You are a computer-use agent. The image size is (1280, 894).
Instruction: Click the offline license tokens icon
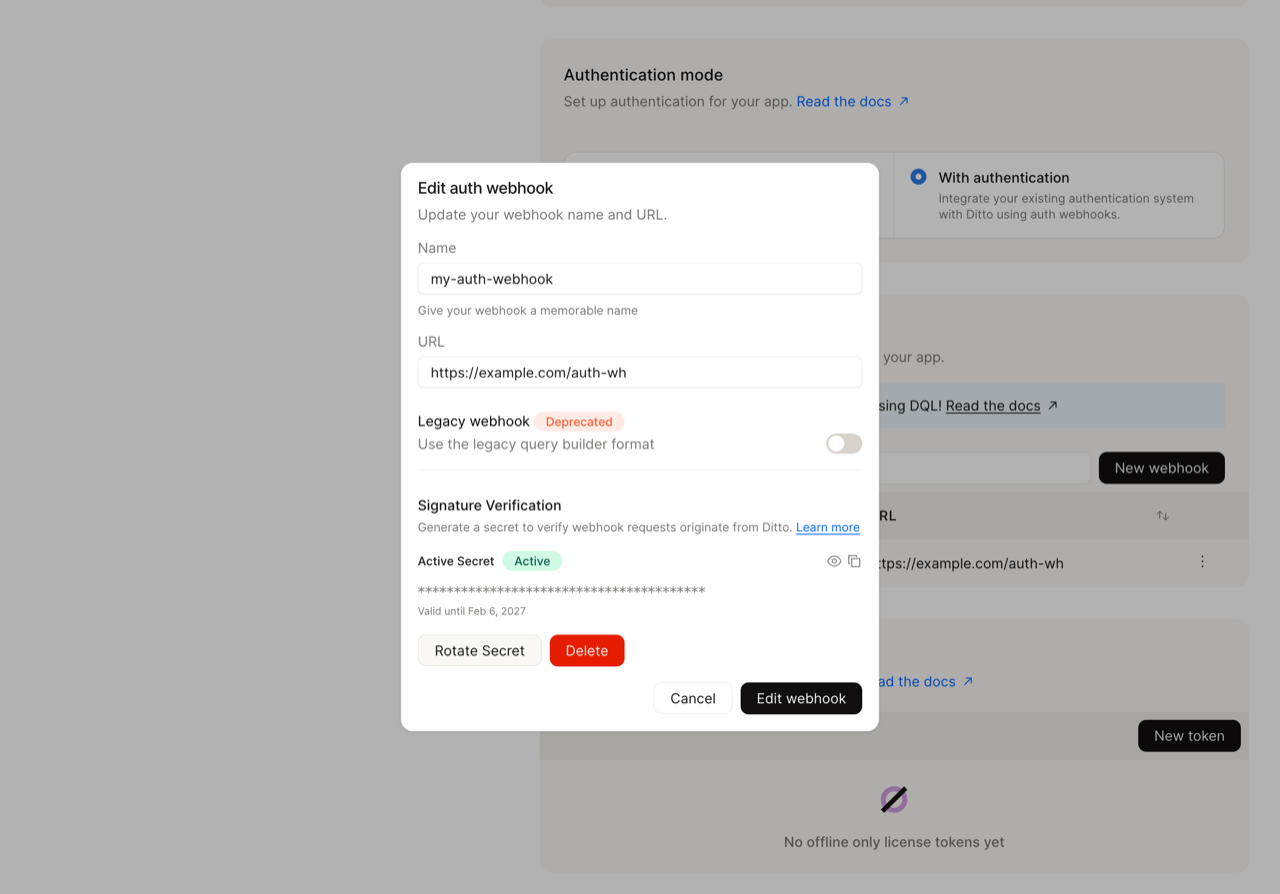[x=893, y=799]
